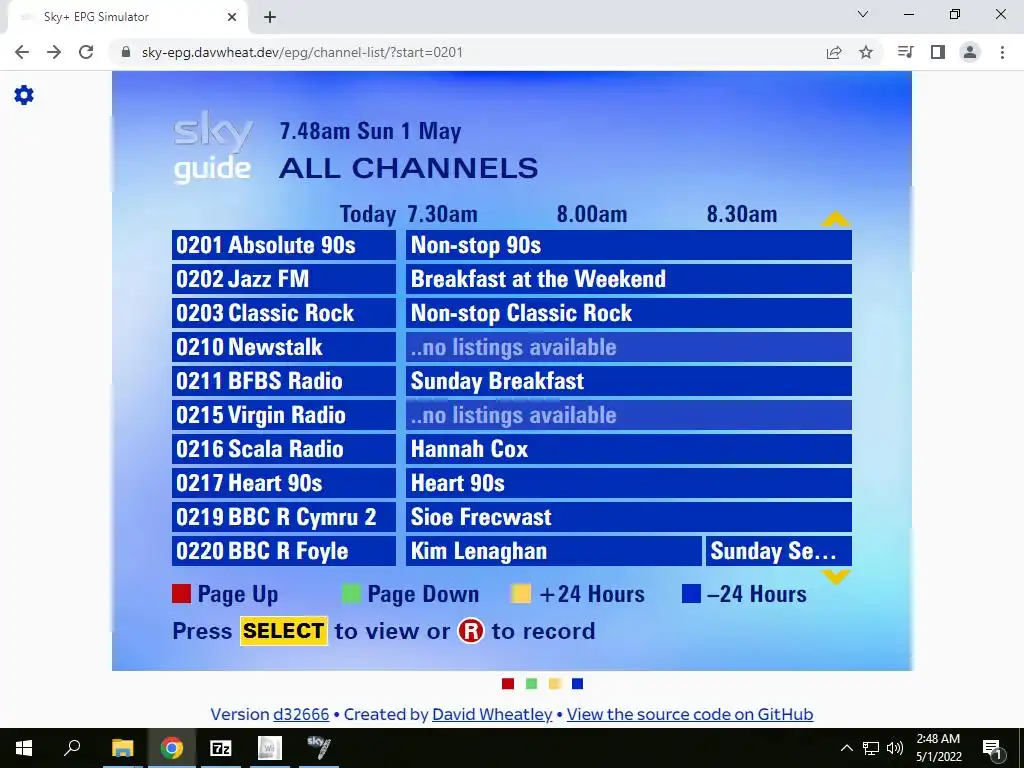Click the −24 Hours label

tap(757, 594)
